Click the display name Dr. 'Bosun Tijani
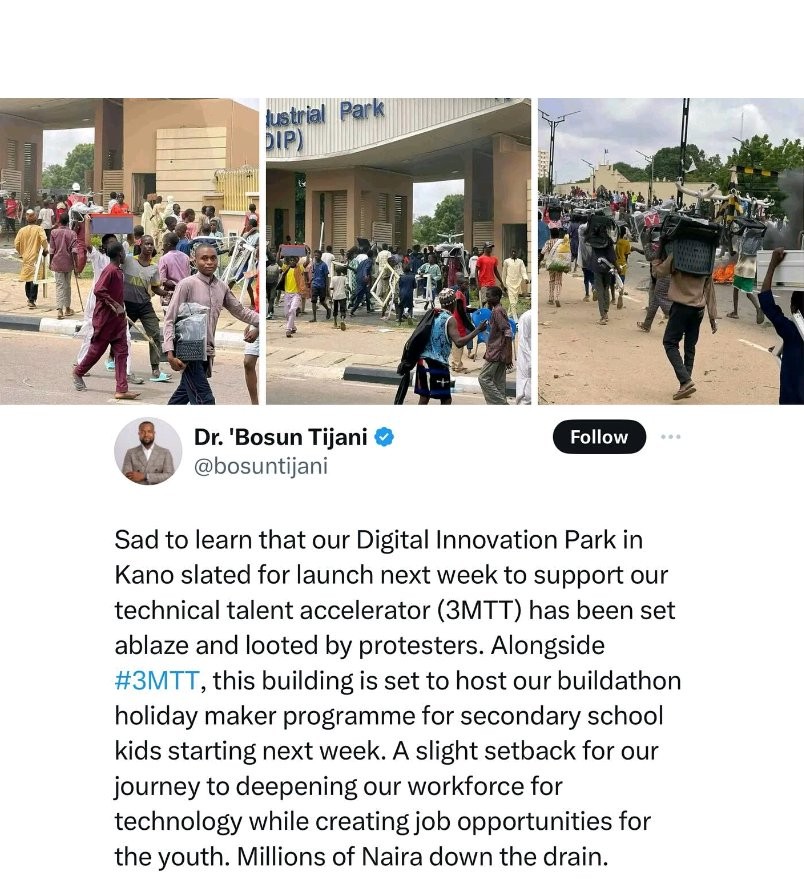The height and width of the screenshot is (893, 804). (280, 437)
